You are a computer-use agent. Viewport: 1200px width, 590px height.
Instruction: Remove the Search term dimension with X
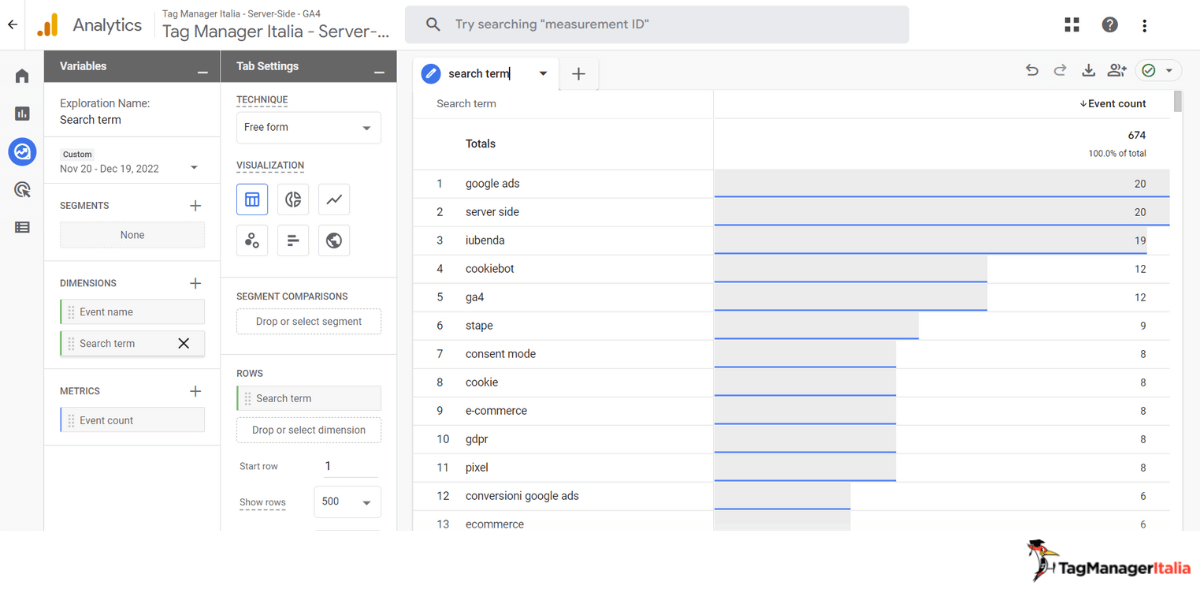(183, 343)
